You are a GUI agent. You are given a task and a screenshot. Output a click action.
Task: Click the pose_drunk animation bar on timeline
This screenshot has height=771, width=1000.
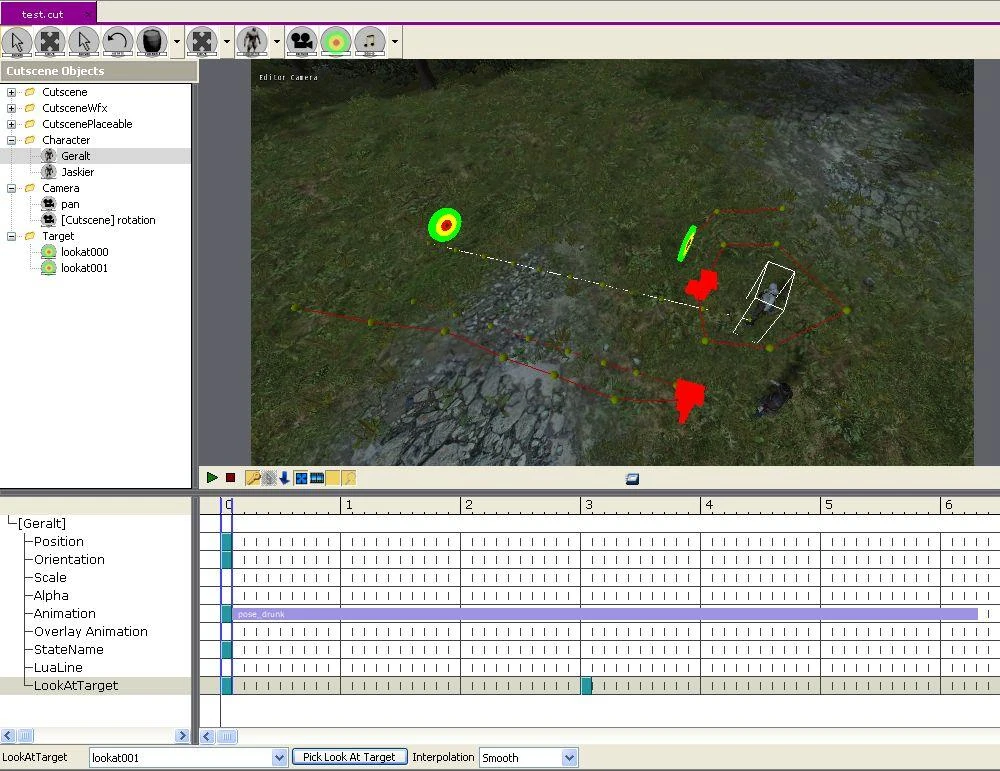(x=605, y=614)
